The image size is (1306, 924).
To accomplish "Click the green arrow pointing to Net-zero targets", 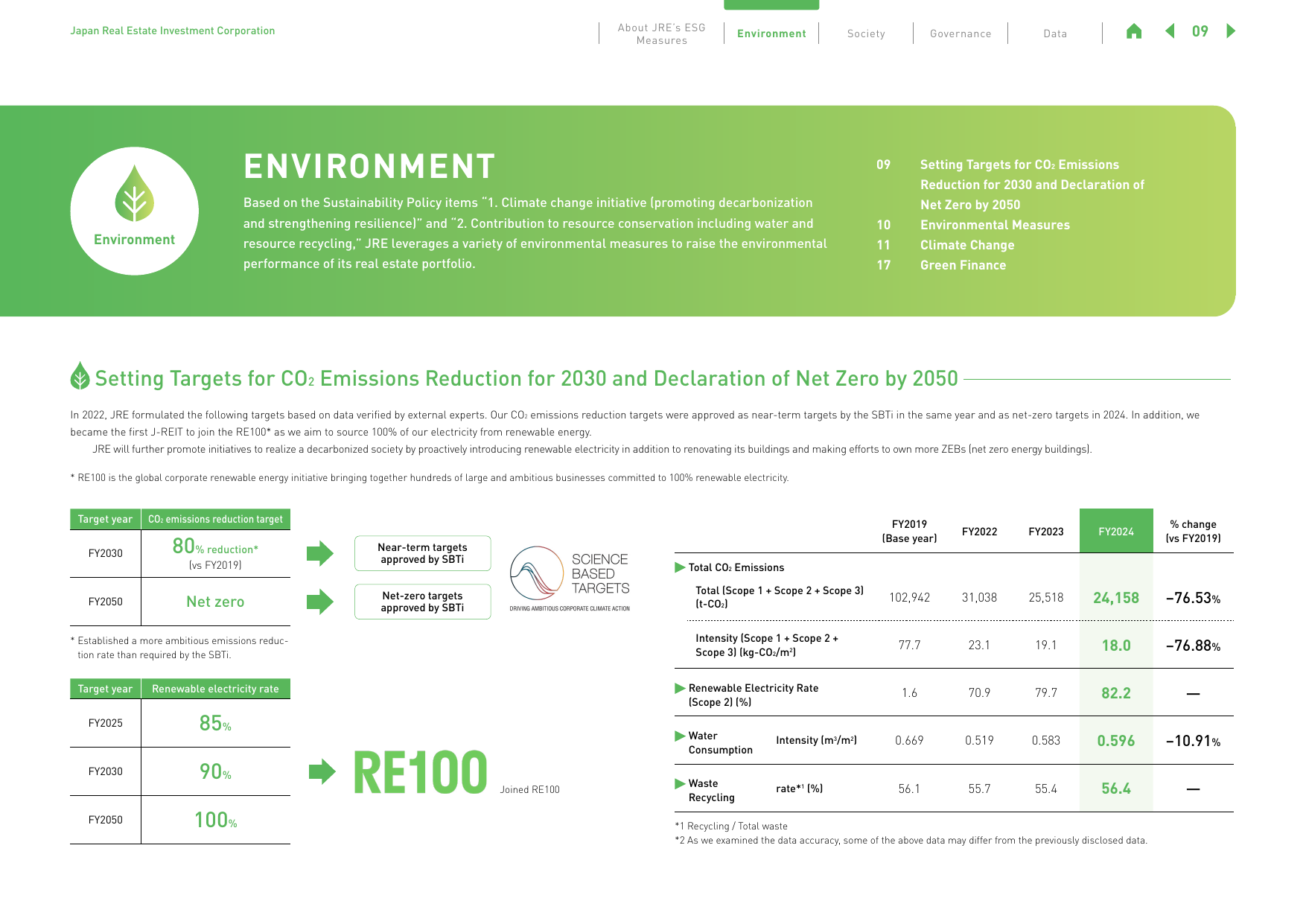I will coord(320,602).
